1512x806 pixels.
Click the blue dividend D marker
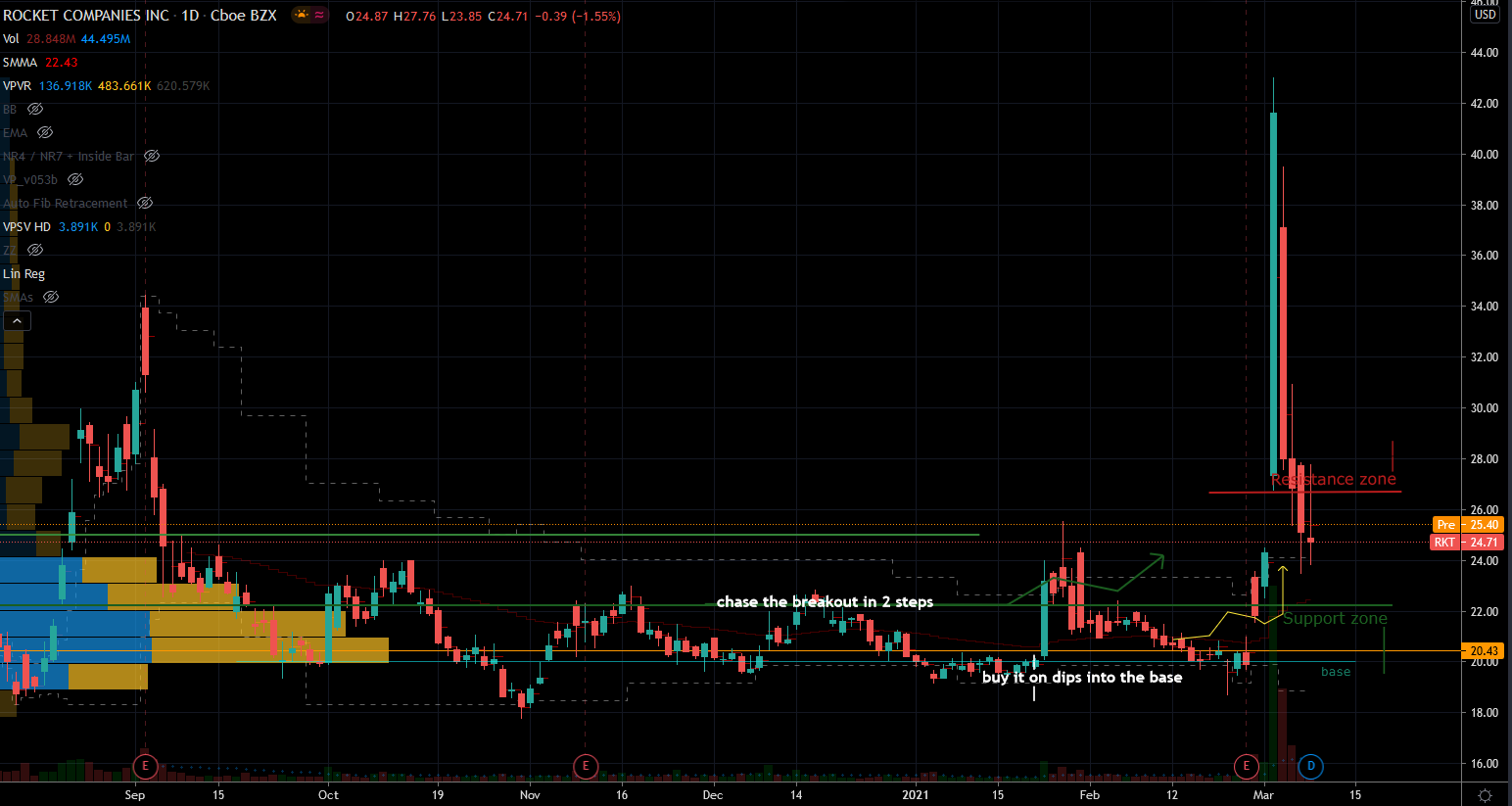tap(1310, 766)
